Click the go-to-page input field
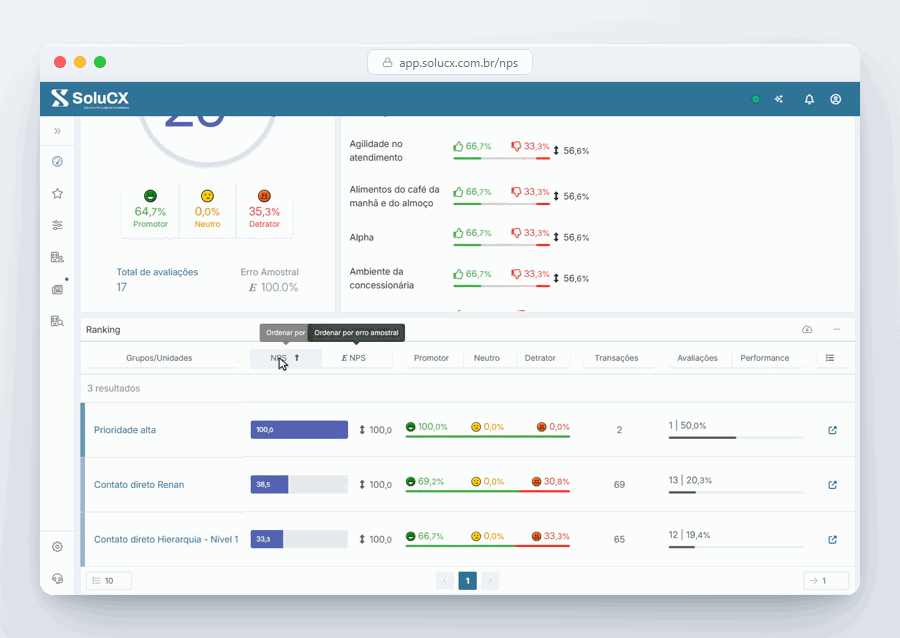The height and width of the screenshot is (638, 900). pos(826,581)
